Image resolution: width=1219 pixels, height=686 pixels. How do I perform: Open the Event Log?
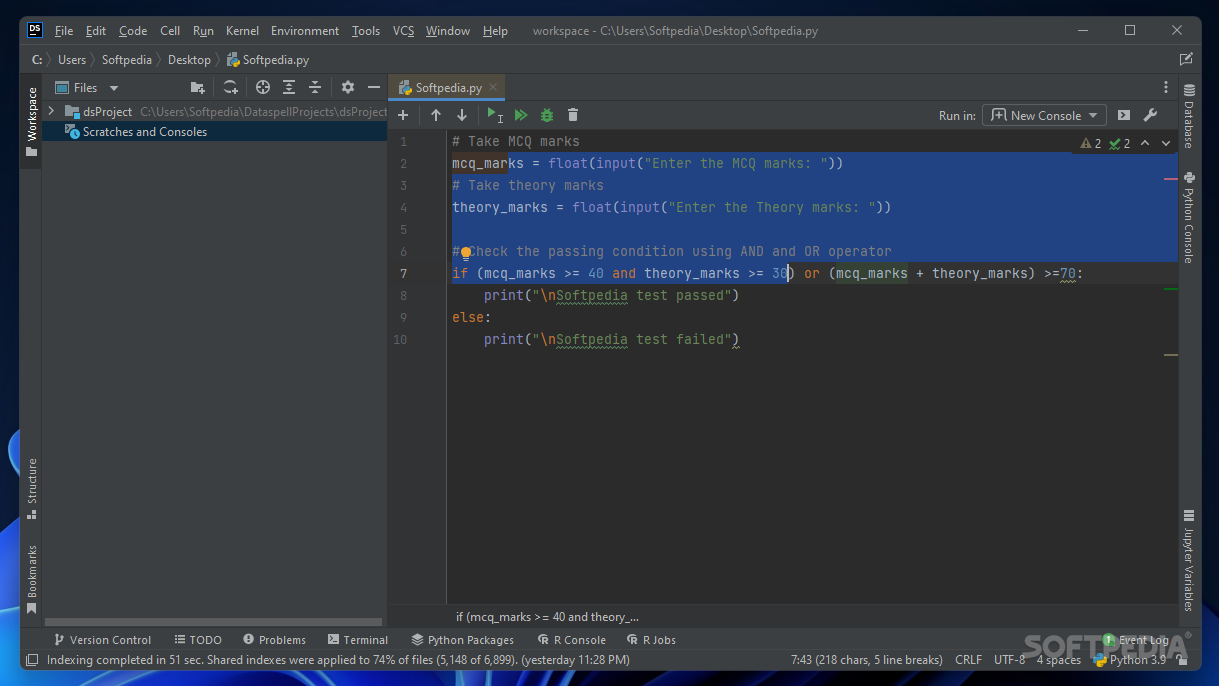tap(1135, 640)
